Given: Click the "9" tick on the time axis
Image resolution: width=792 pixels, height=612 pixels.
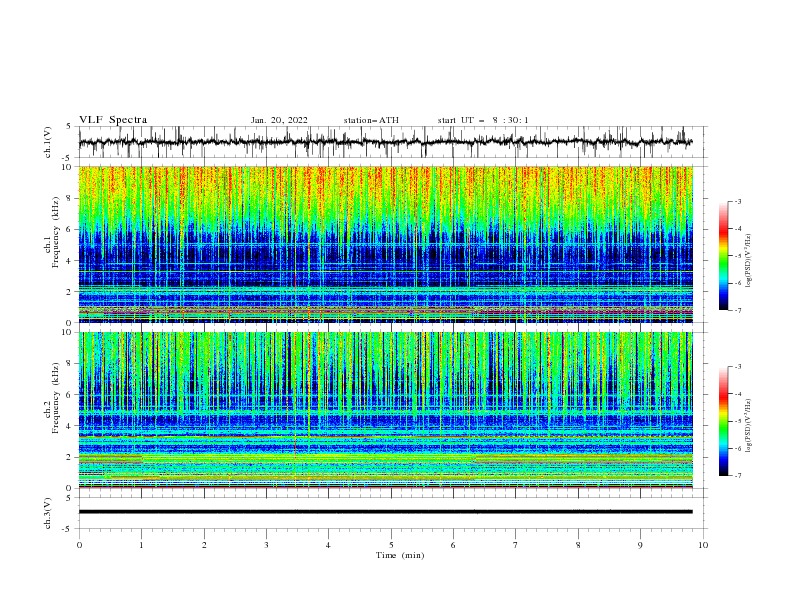Looking at the screenshot, I should pos(640,545).
